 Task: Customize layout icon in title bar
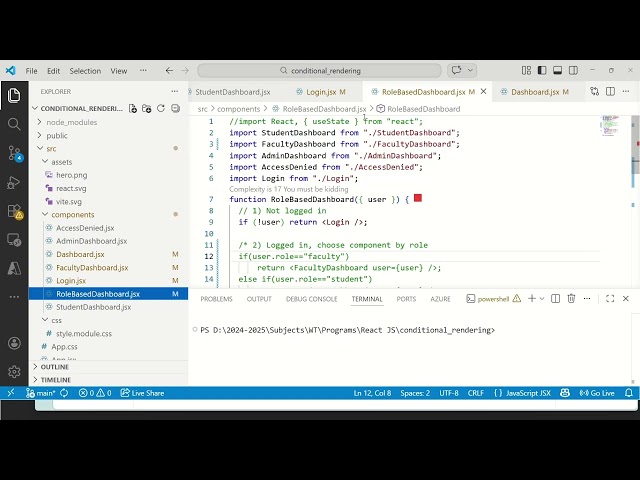coord(527,71)
